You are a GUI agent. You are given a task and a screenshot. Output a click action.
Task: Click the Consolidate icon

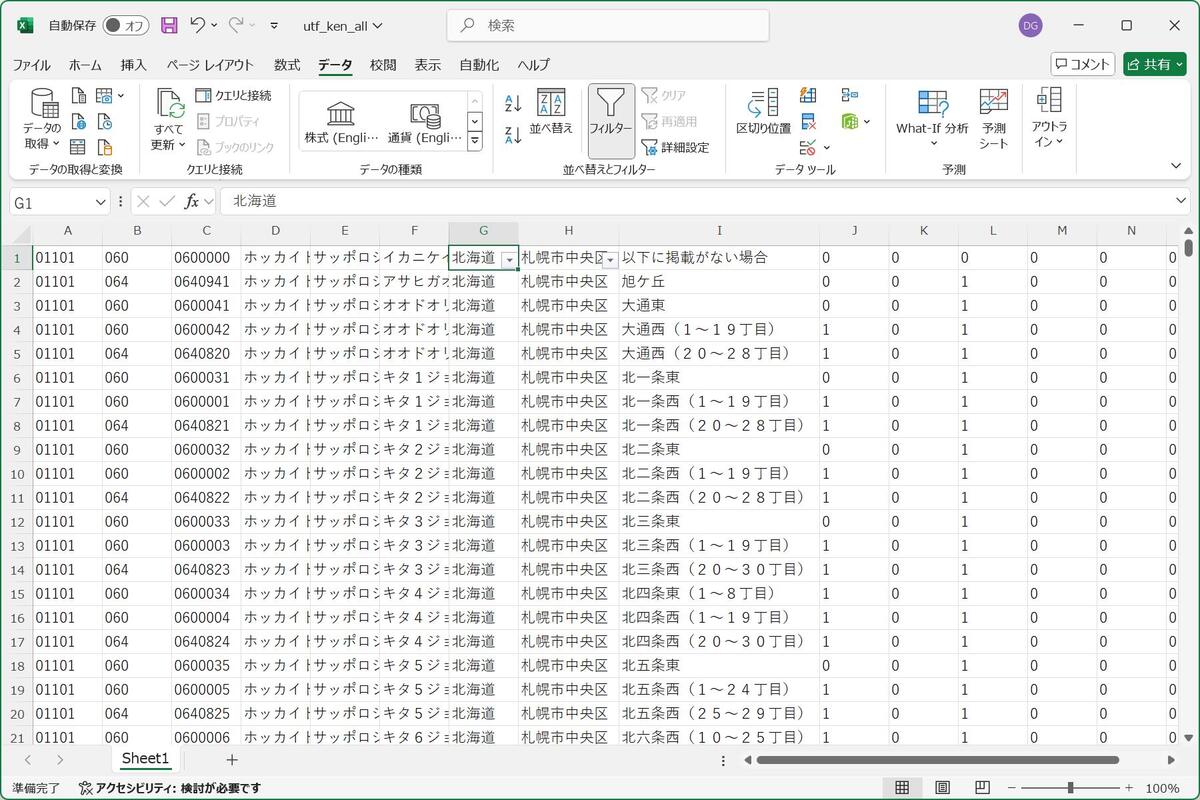coord(850,95)
